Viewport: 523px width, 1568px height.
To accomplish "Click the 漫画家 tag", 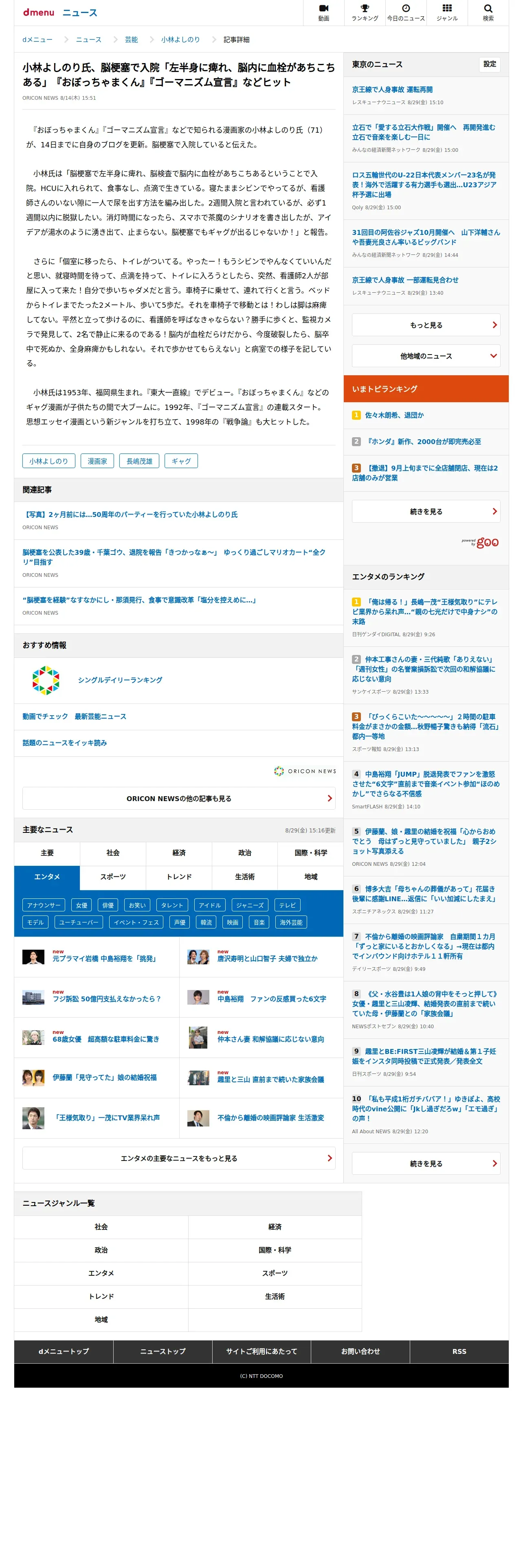I will (97, 461).
